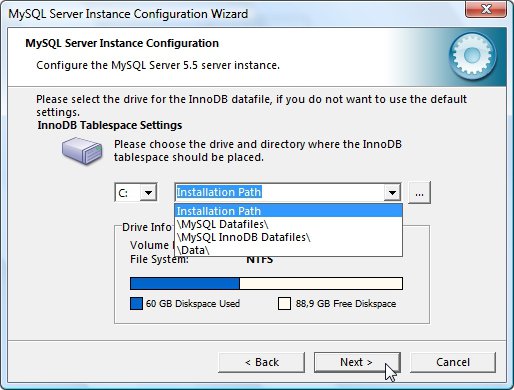This screenshot has height=390, width=514.
Task: Cancel the configuration wizard
Action: [x=453, y=362]
